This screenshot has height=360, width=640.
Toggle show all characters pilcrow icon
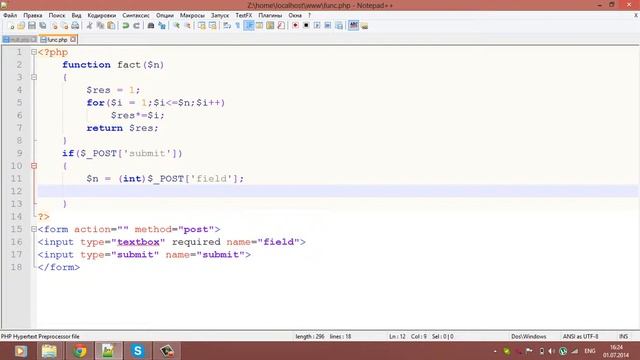point(238,26)
